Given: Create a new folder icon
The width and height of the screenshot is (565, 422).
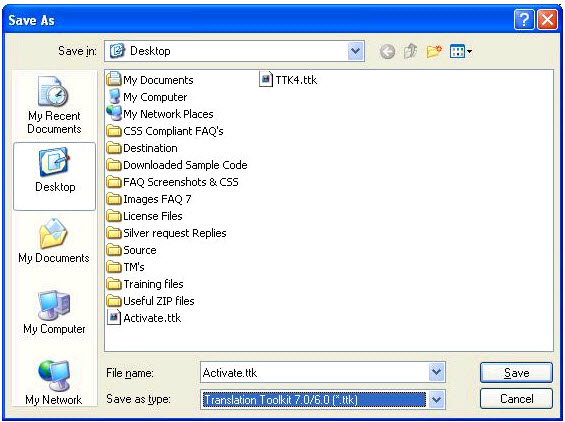Looking at the screenshot, I should pos(434,51).
